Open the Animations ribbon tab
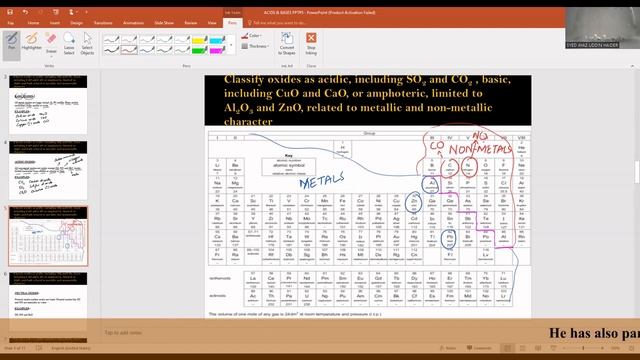The height and width of the screenshot is (360, 640). (133, 23)
